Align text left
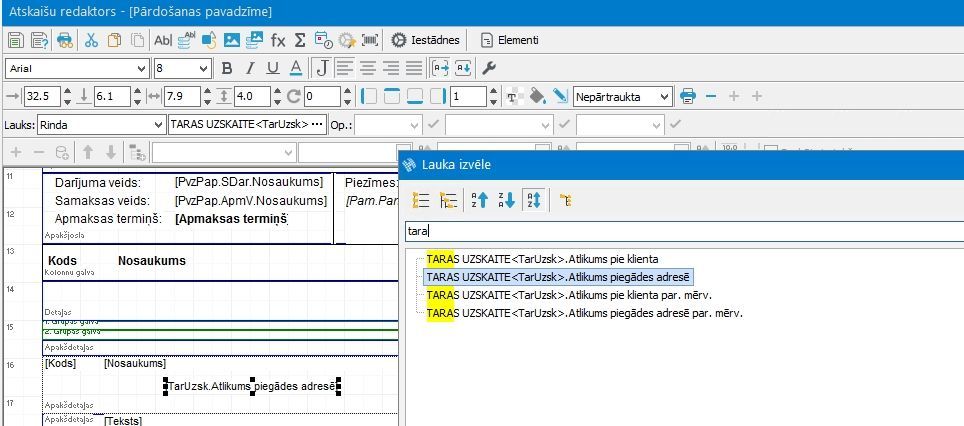This screenshot has height=426, width=964. [345, 68]
